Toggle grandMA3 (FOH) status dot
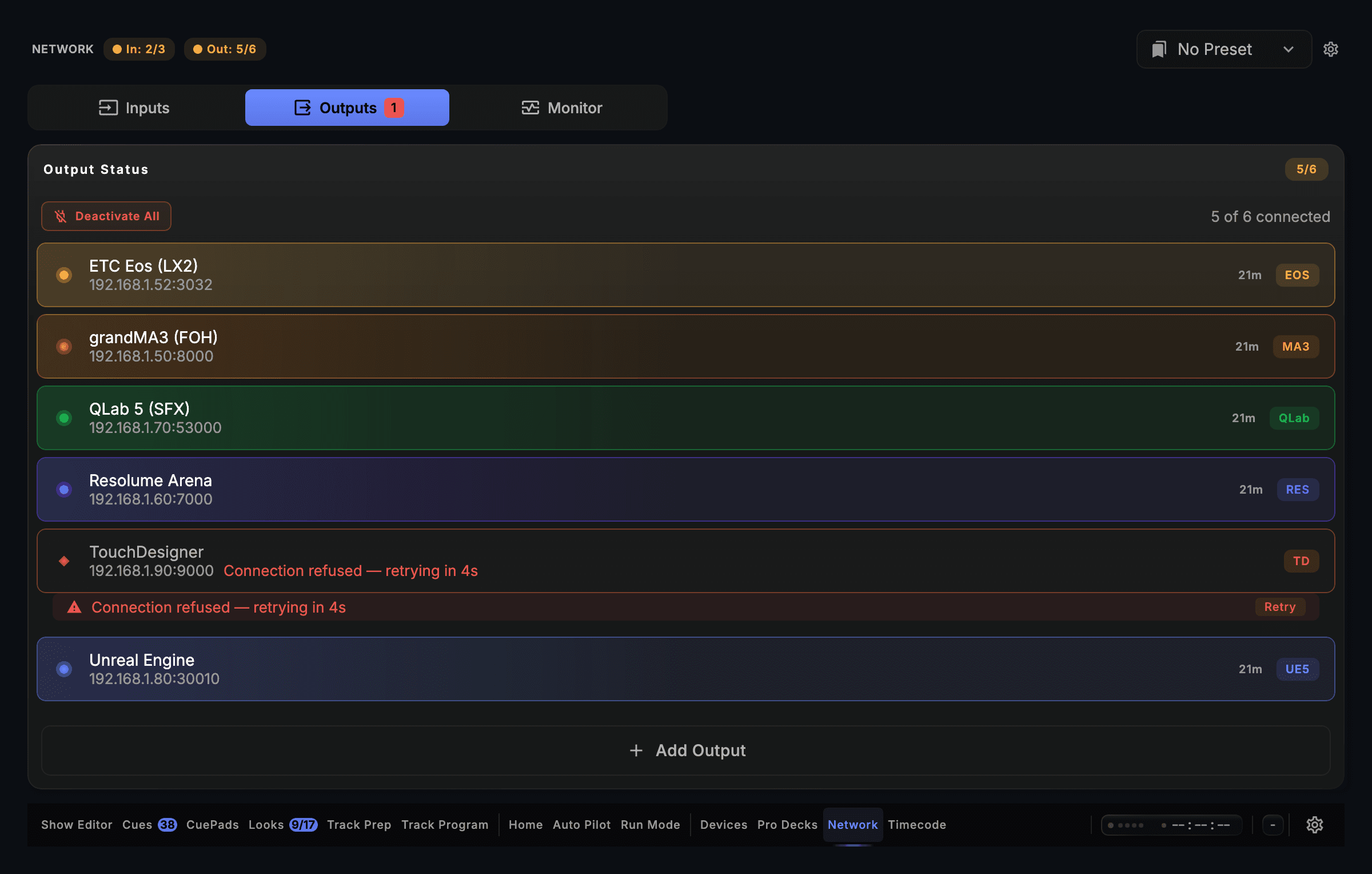This screenshot has width=1372, height=874. click(64, 347)
